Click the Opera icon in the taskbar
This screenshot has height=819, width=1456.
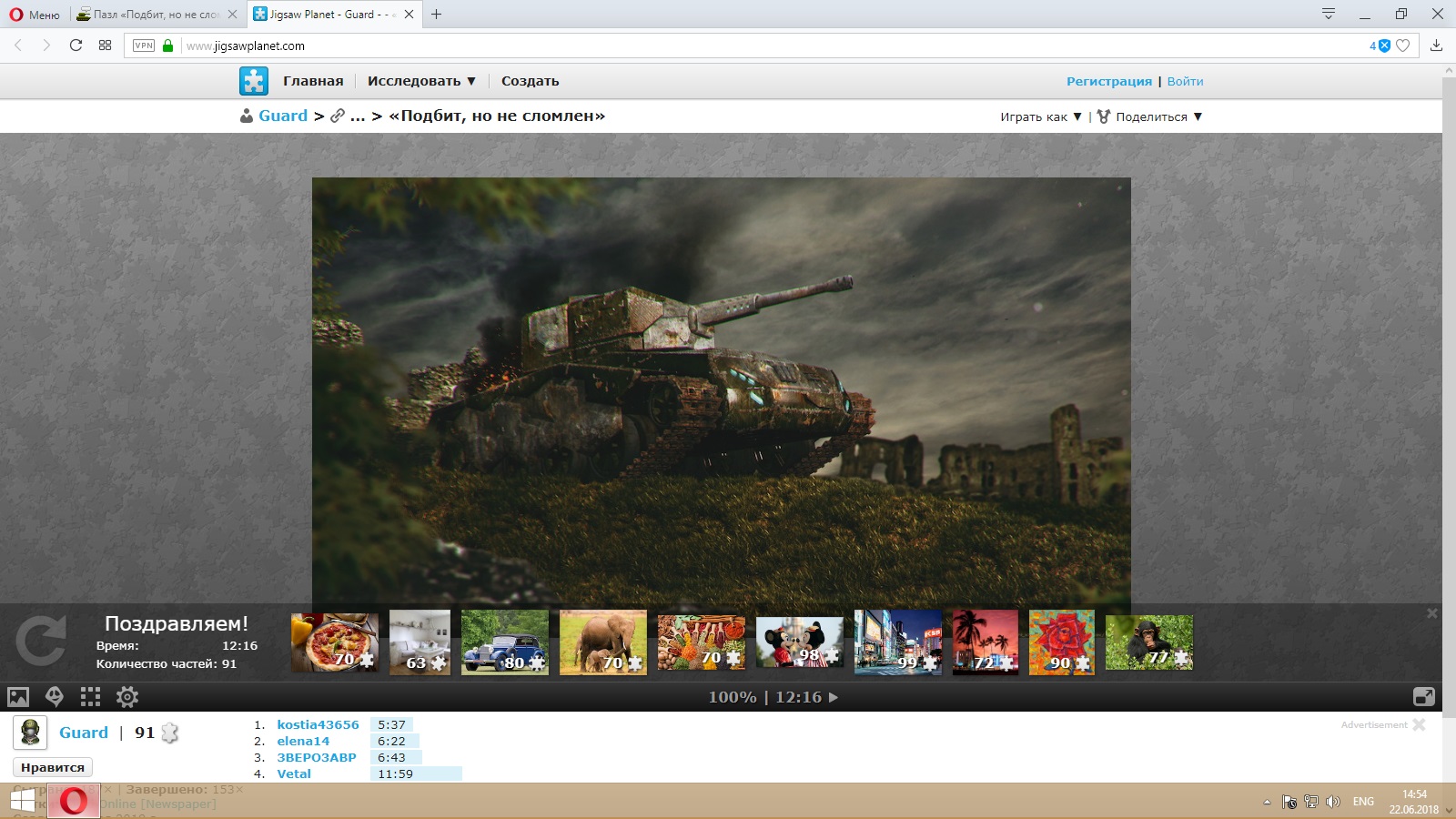[x=74, y=801]
